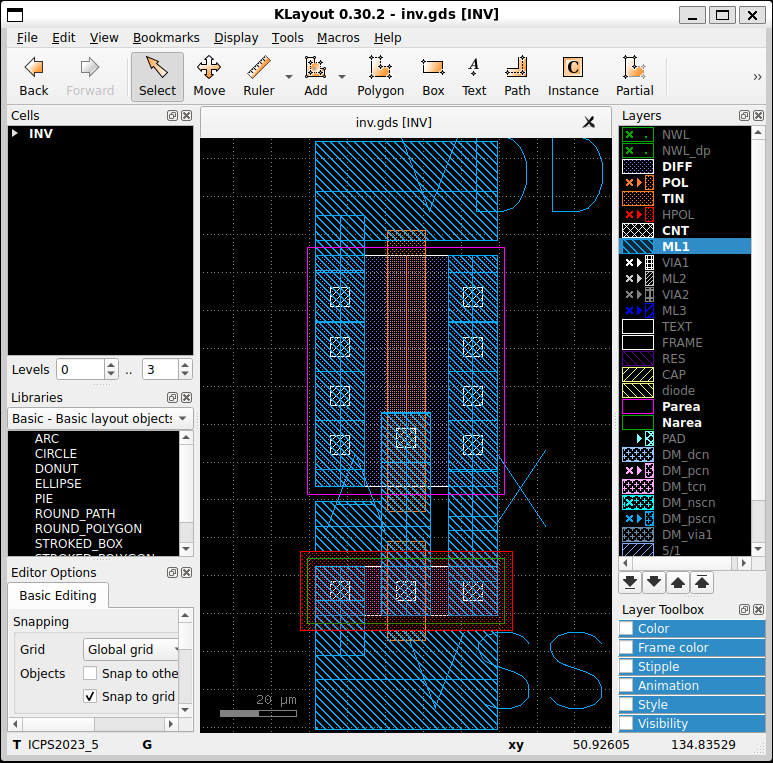Open the Basic library dropdown
773x763 pixels.
pos(101,418)
